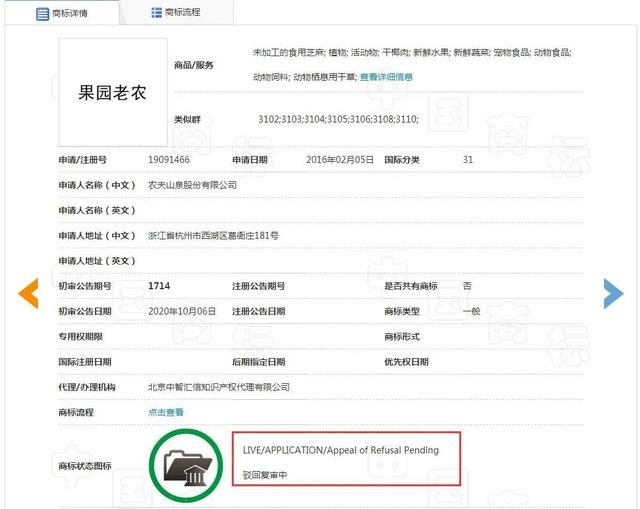Select applicant address 浙江省杭州市西湖区葛衙庄181号
Image resolution: width=640 pixels, height=509 pixels.
click(x=213, y=236)
